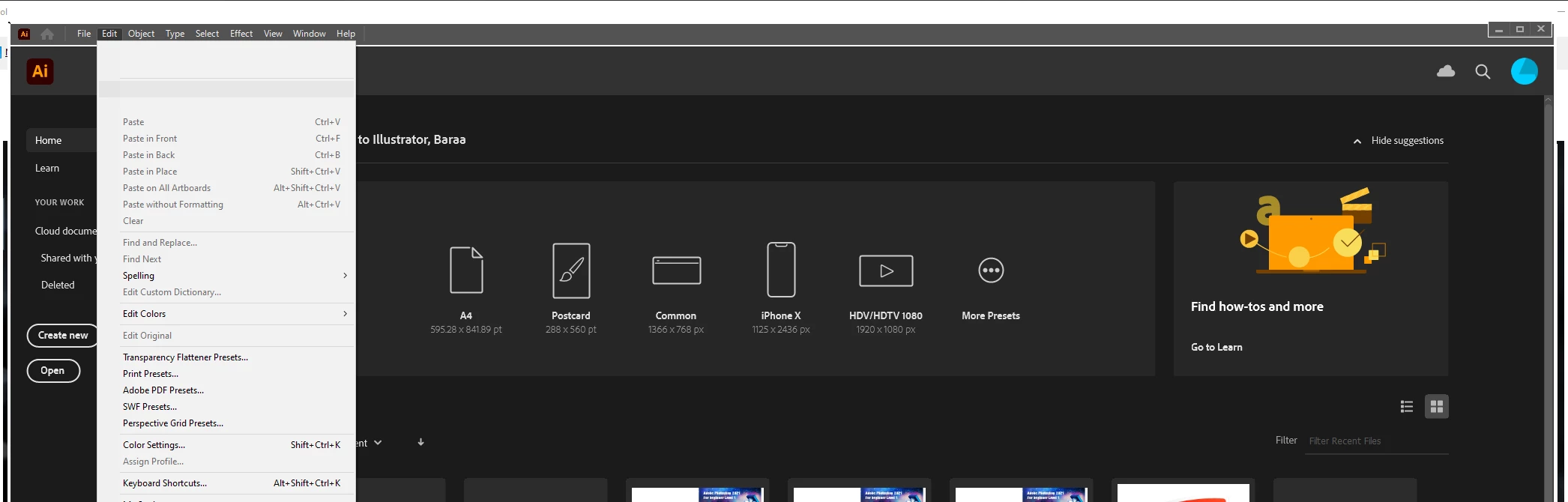The image size is (1568, 502).
Task: Choose Paste in Front
Action: click(x=226, y=139)
